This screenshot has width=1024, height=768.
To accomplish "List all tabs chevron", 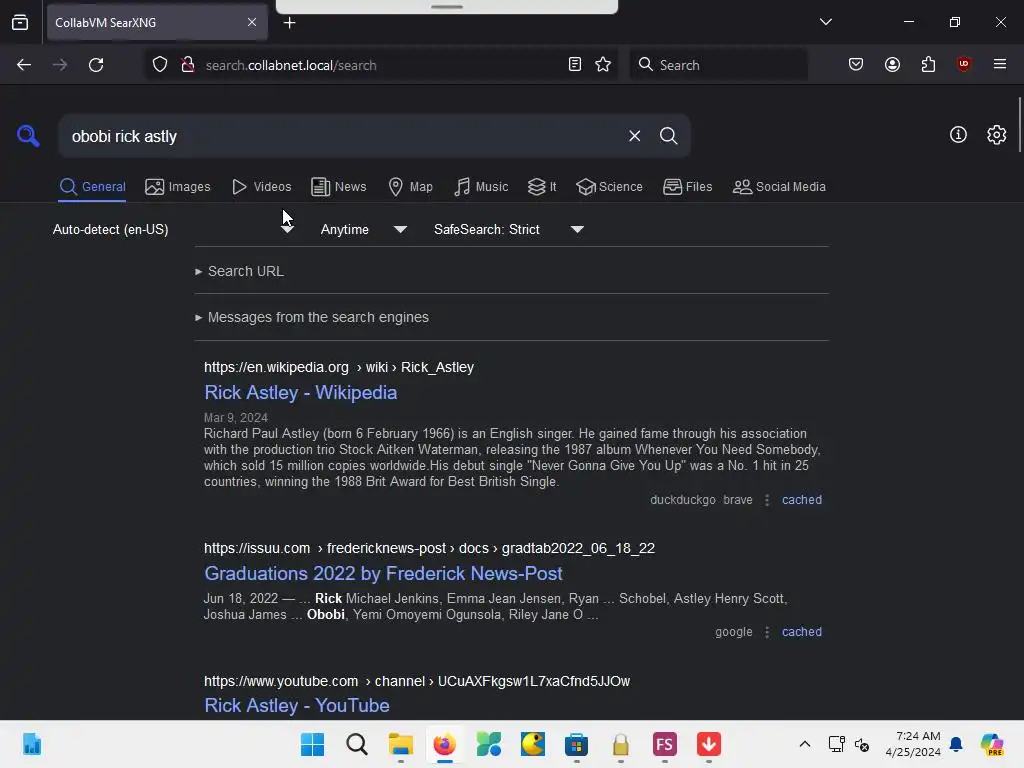I will point(825,22).
